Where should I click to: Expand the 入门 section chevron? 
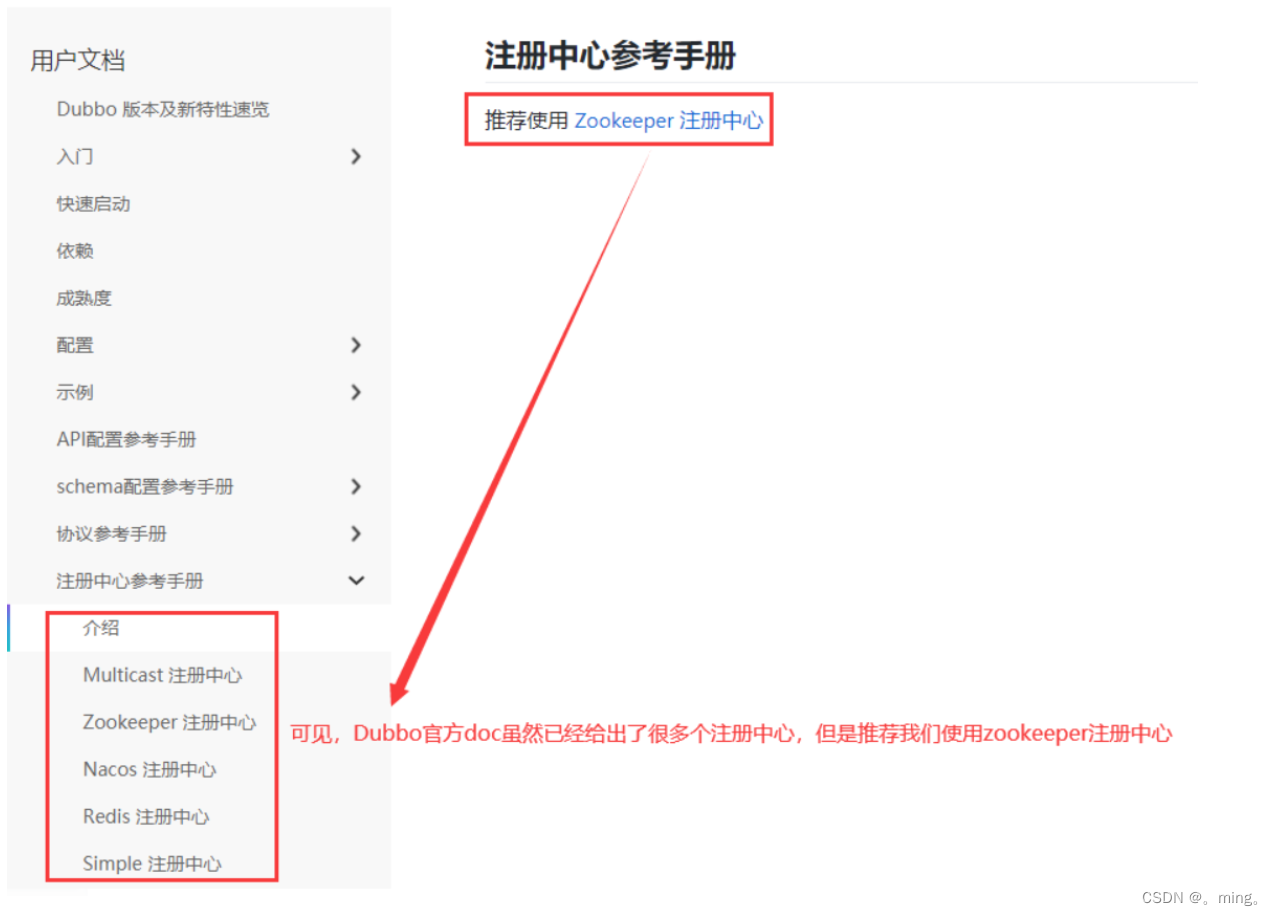[x=356, y=157]
